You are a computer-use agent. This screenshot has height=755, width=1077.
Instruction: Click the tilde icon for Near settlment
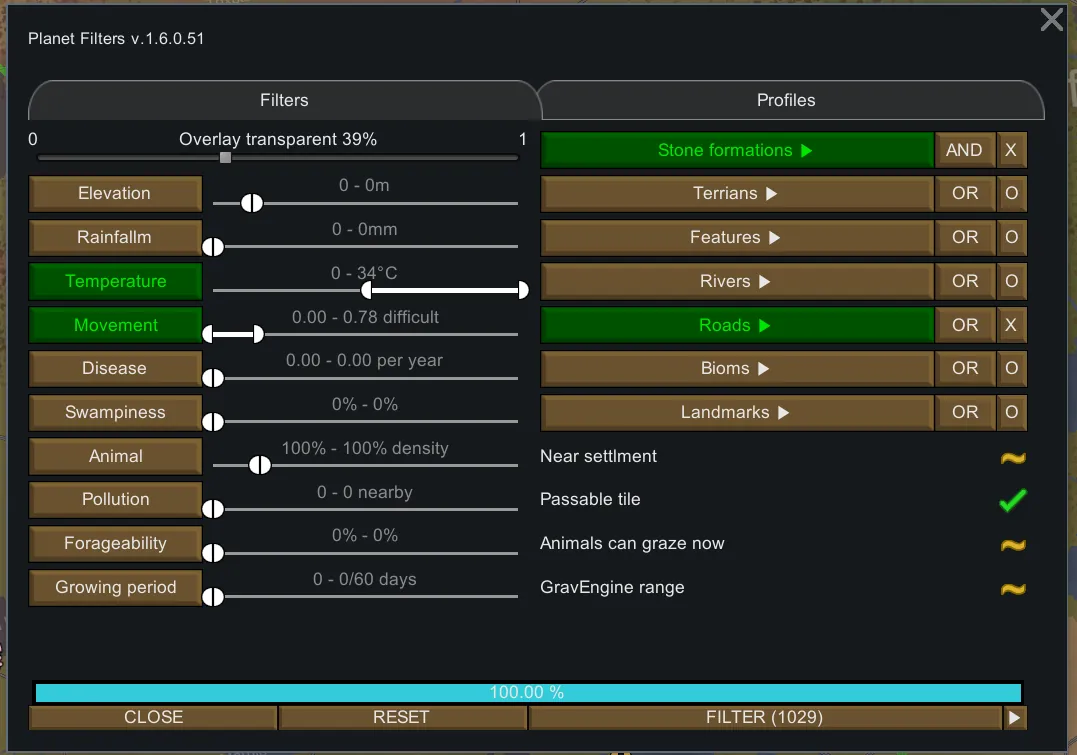[x=1013, y=458]
